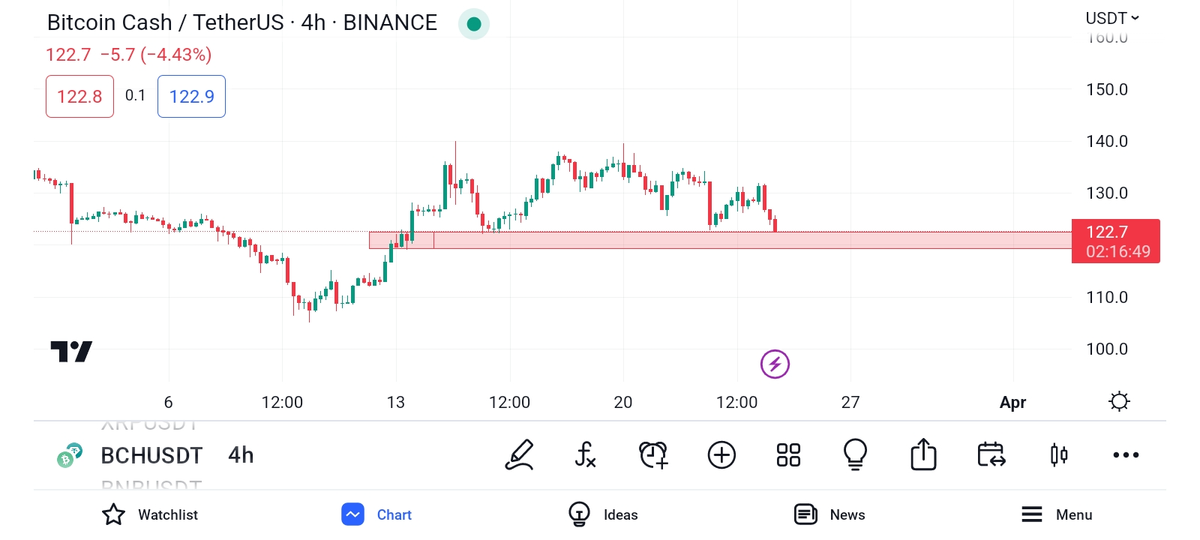Select the pencil drawing tool icon
Screen dimensions: 1200x540
(x=519, y=455)
